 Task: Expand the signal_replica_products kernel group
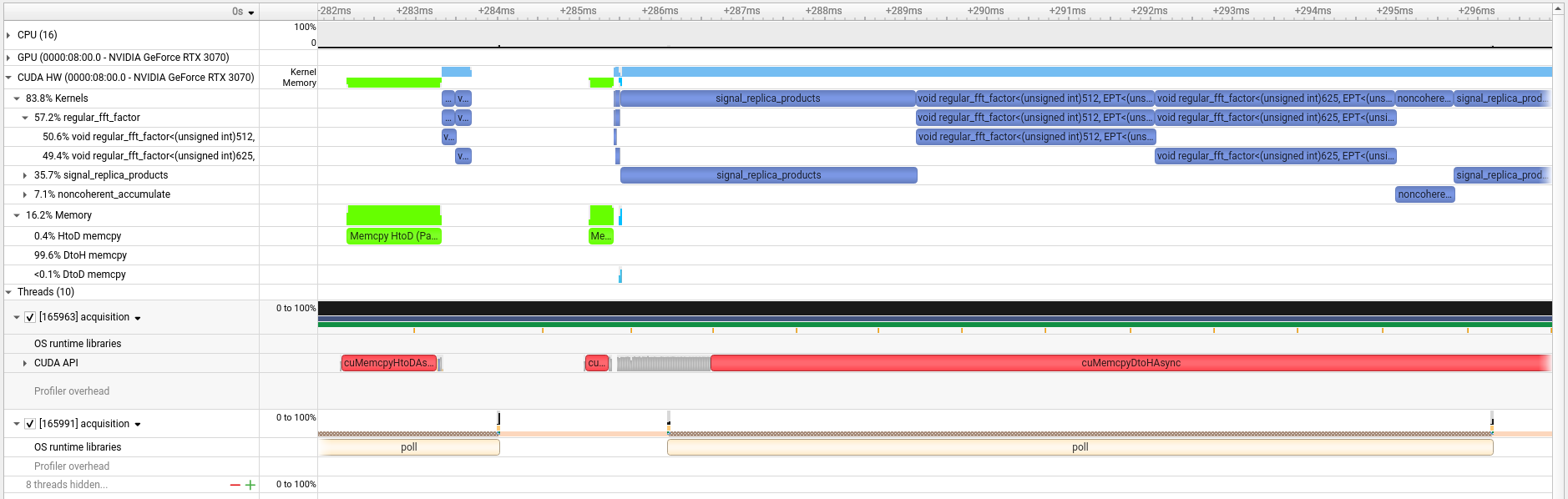click(x=25, y=175)
